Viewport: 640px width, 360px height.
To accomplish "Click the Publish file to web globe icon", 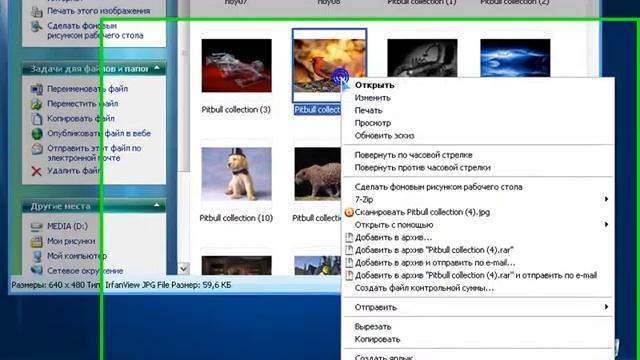I will pyautogui.click(x=37, y=133).
